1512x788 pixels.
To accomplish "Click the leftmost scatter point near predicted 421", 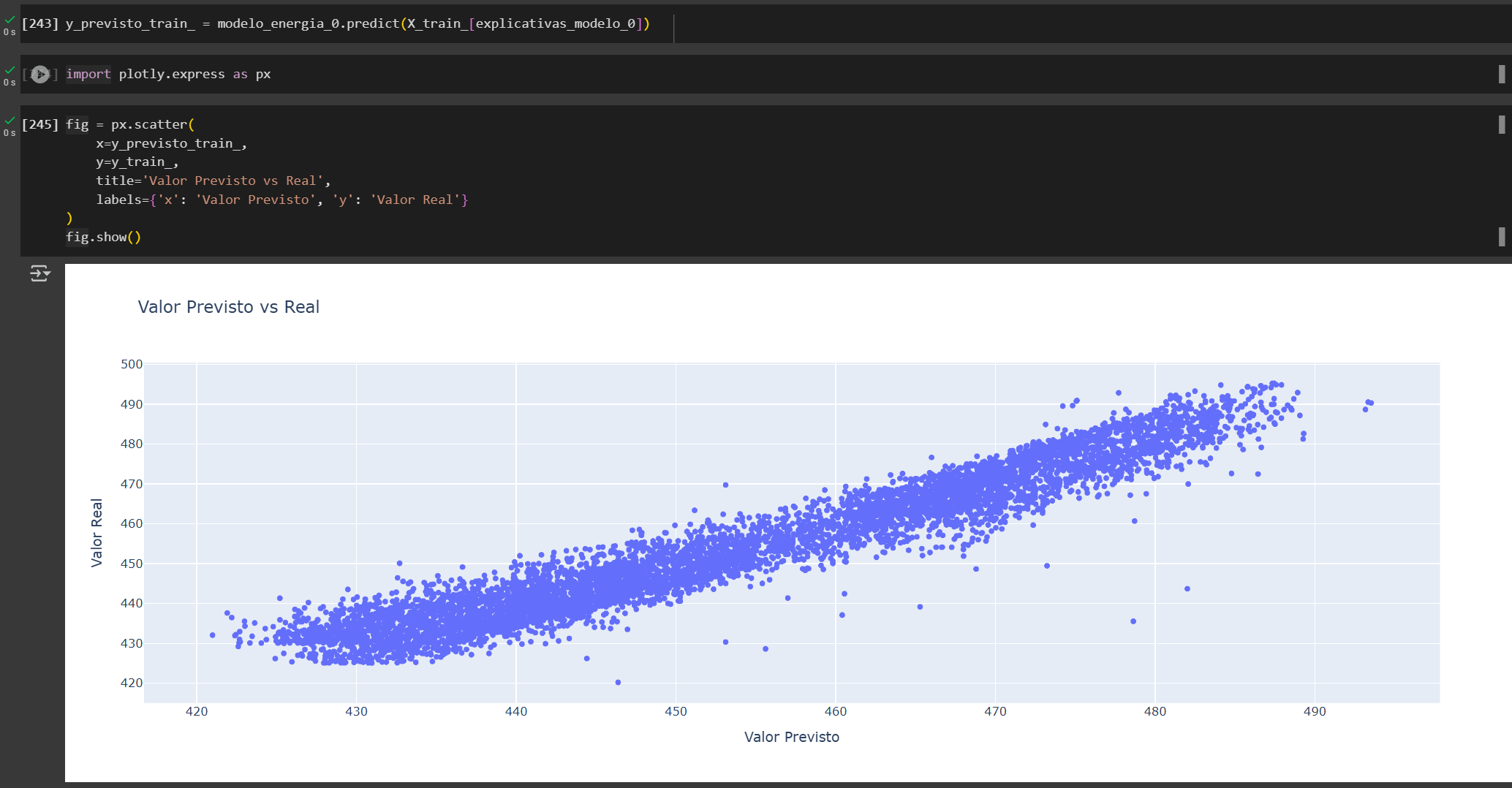I will point(213,635).
